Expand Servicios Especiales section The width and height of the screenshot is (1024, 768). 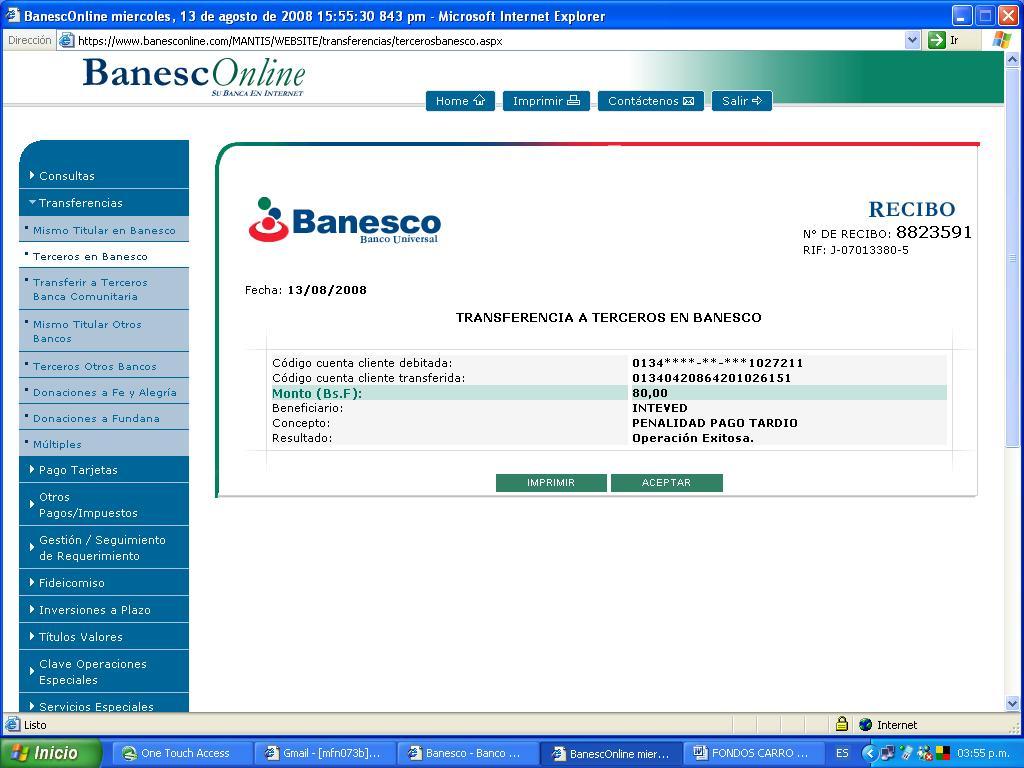104,705
